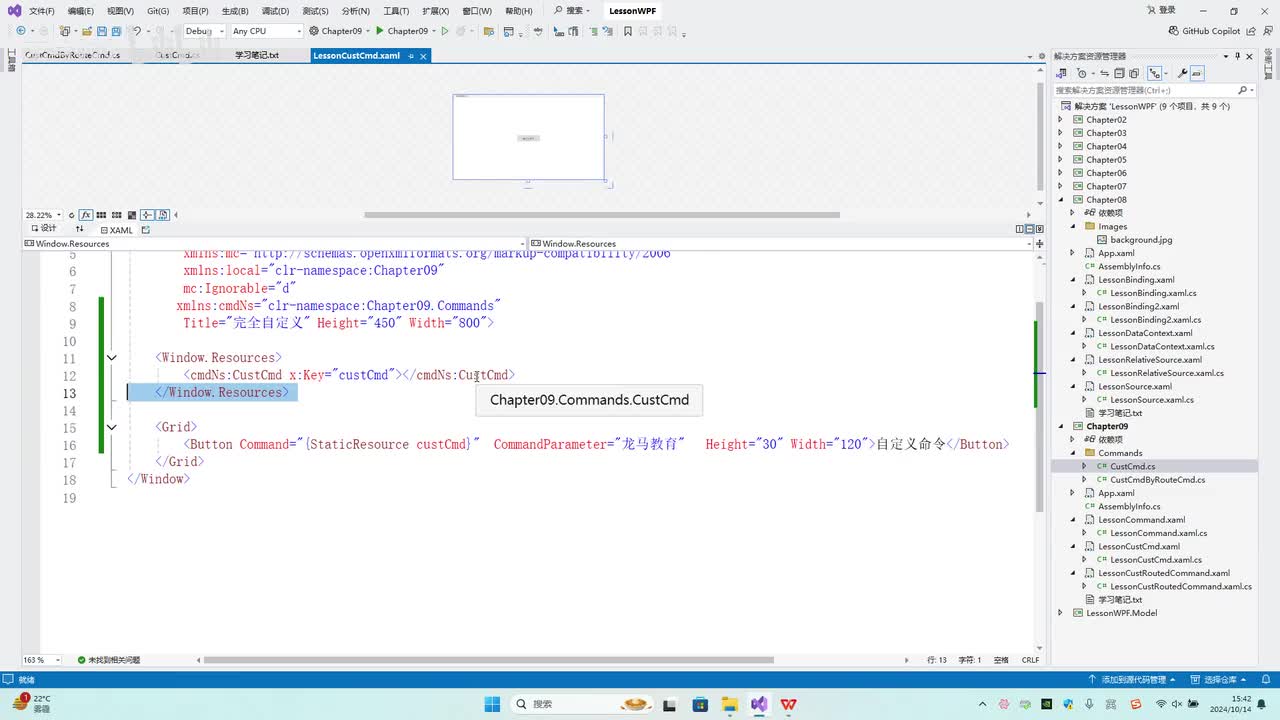Click the bookmark icon in main toolbar

pyautogui.click(x=627, y=31)
